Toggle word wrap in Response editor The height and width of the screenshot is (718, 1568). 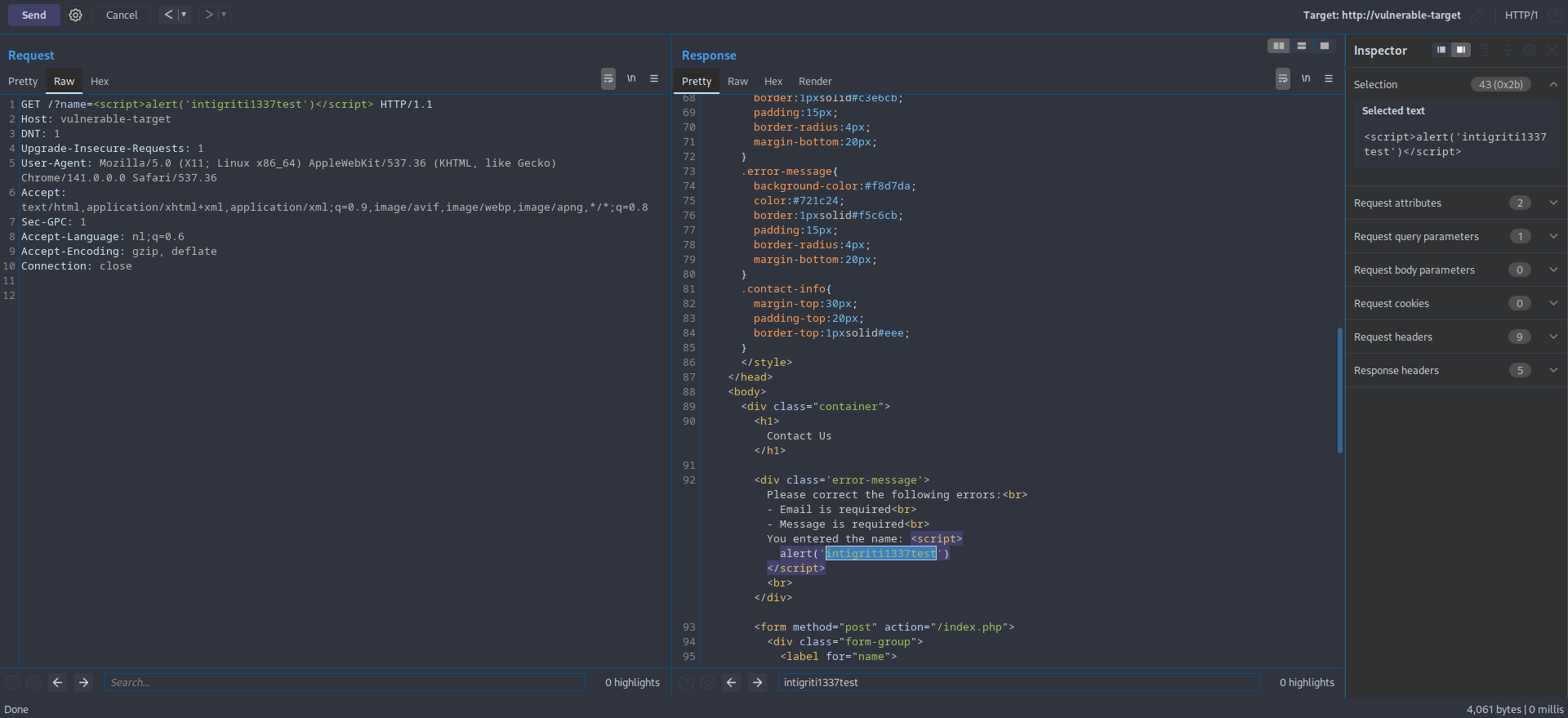(1283, 78)
